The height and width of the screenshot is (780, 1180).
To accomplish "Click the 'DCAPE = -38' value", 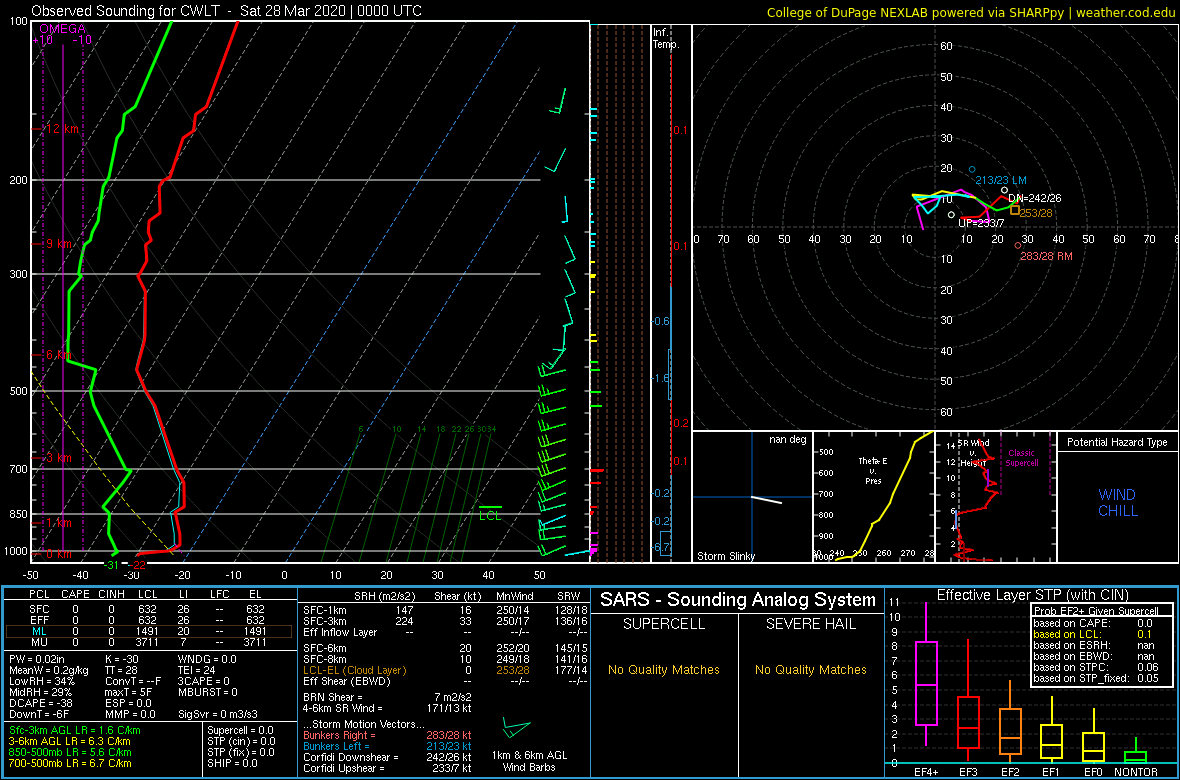I will click(x=39, y=705).
